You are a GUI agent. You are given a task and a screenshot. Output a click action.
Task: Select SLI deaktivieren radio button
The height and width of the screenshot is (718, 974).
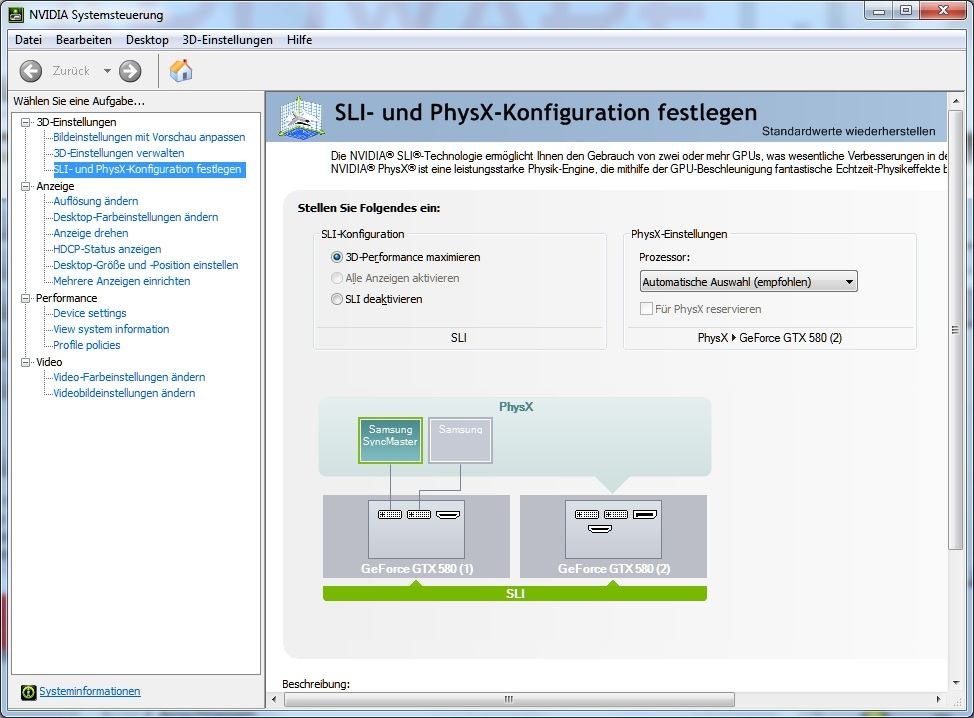[337, 299]
